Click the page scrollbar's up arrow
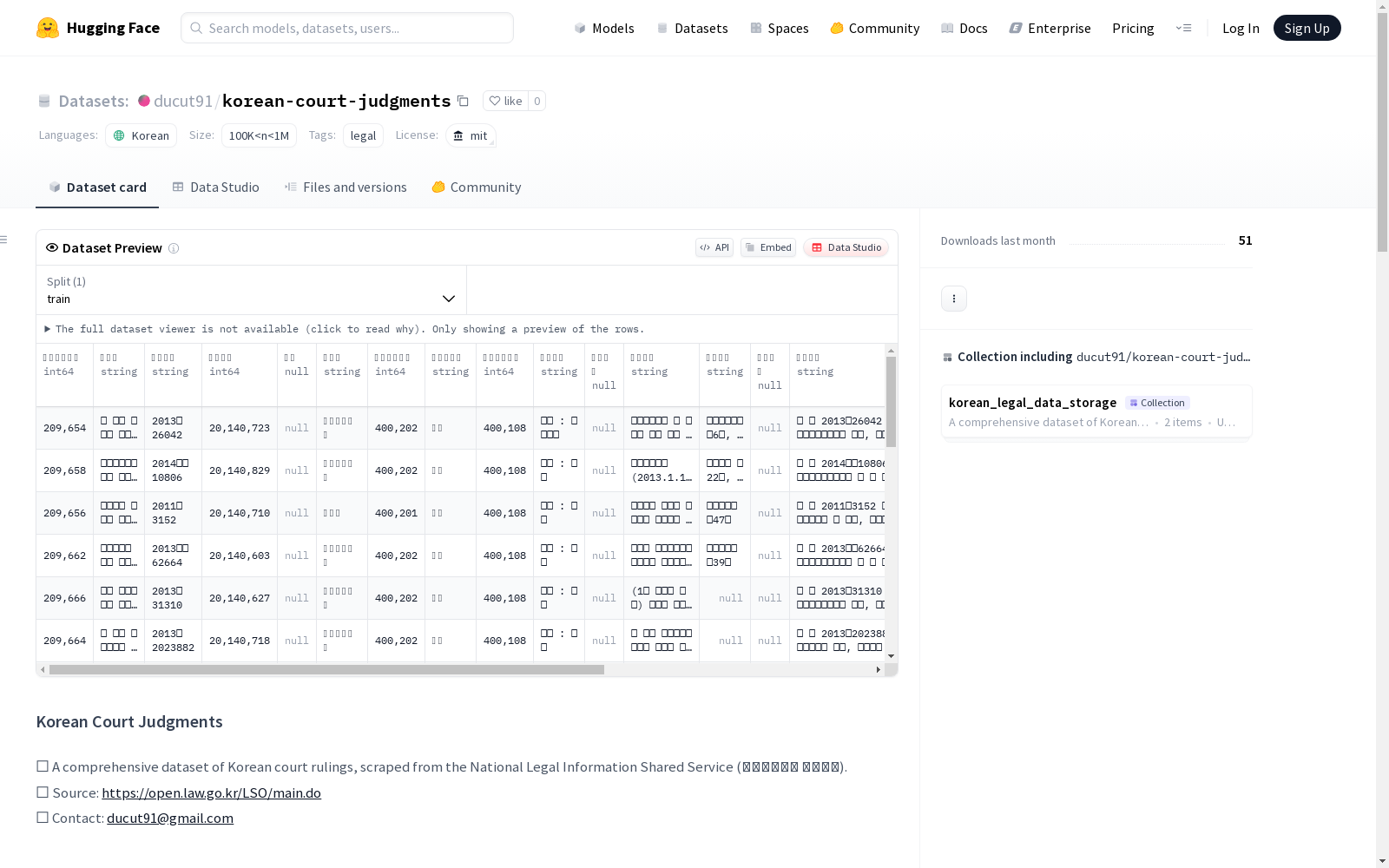1389x868 pixels. [x=1382, y=6]
